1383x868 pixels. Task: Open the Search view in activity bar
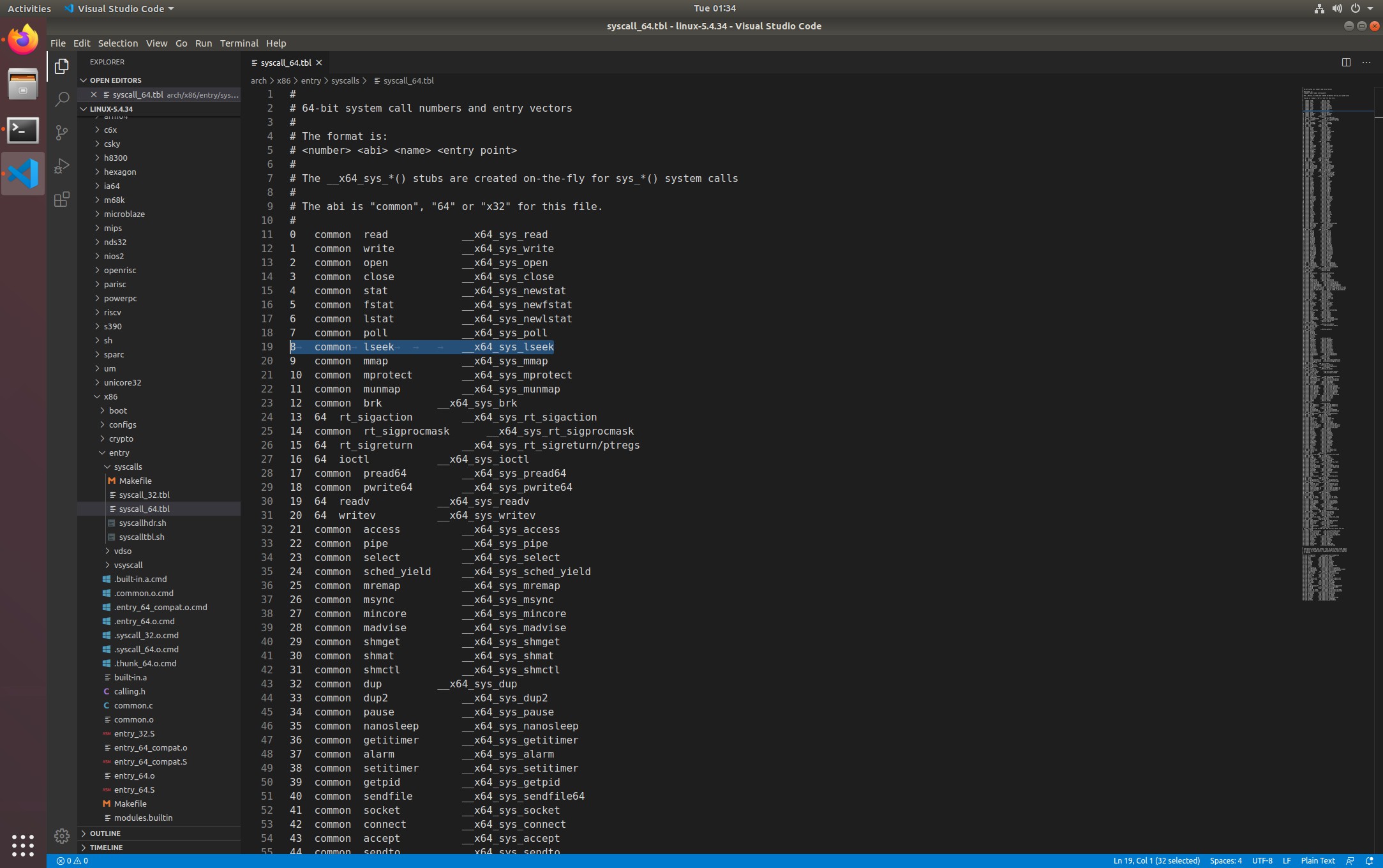(x=62, y=100)
